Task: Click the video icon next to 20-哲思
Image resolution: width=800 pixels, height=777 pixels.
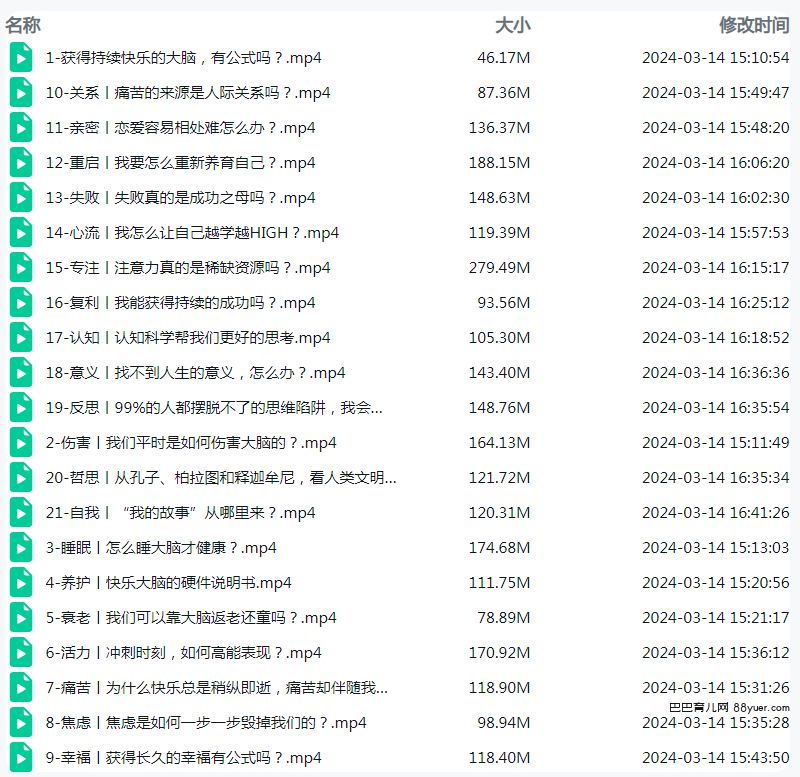Action: [20, 478]
